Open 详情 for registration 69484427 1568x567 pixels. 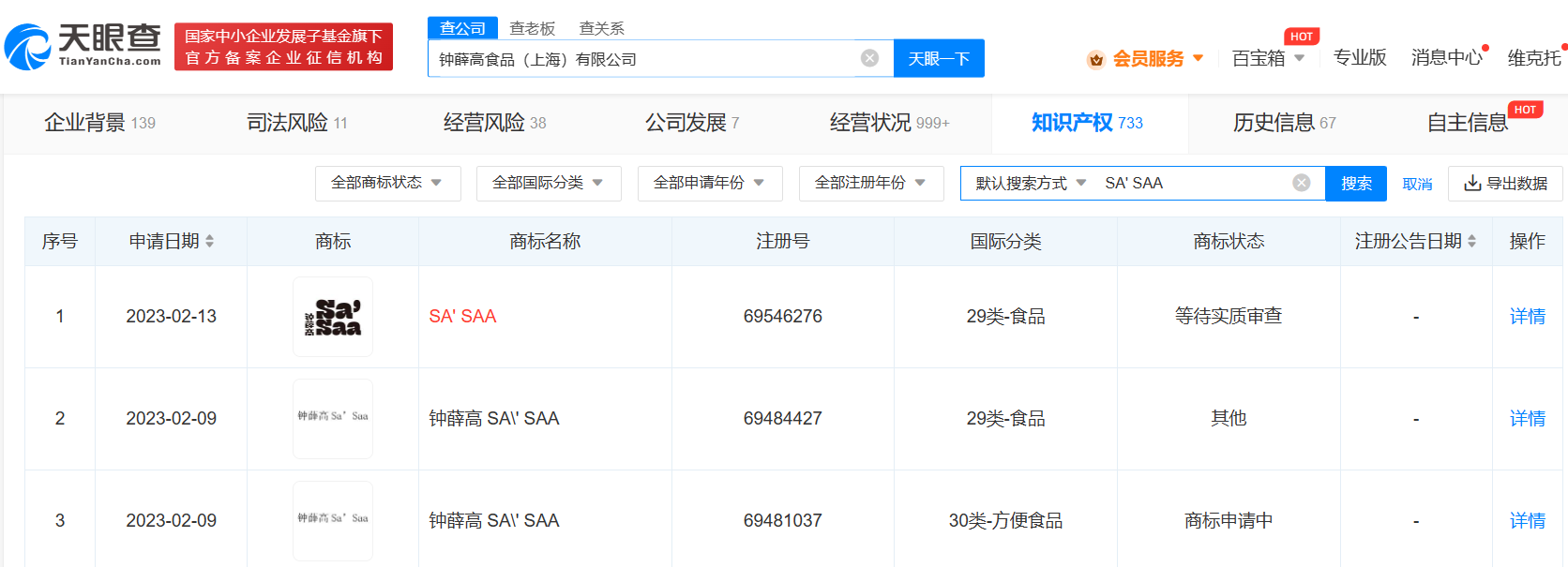(1528, 418)
